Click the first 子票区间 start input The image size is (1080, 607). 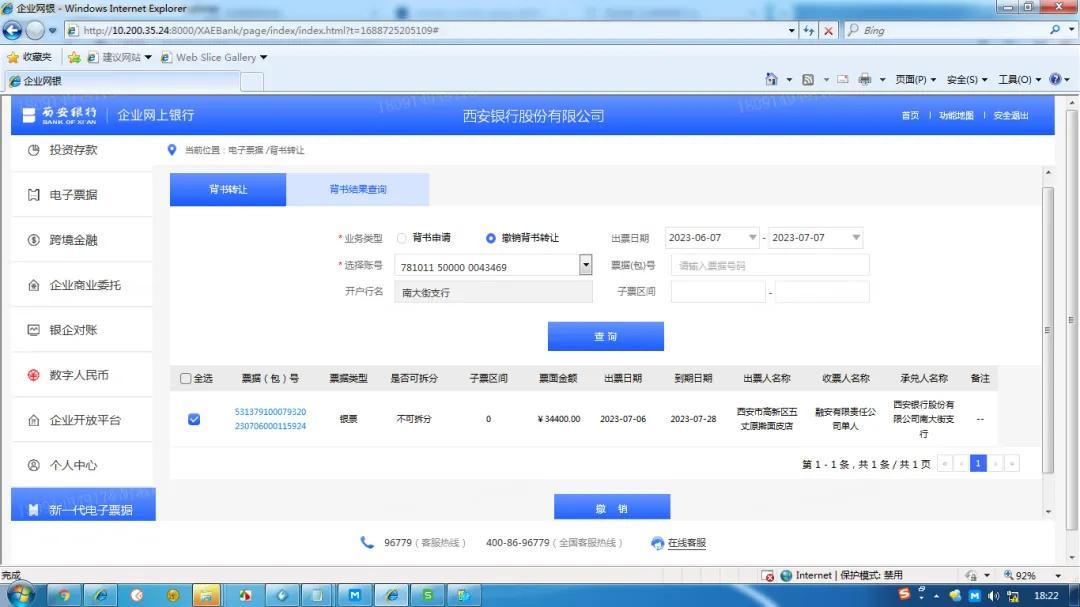[x=718, y=291]
